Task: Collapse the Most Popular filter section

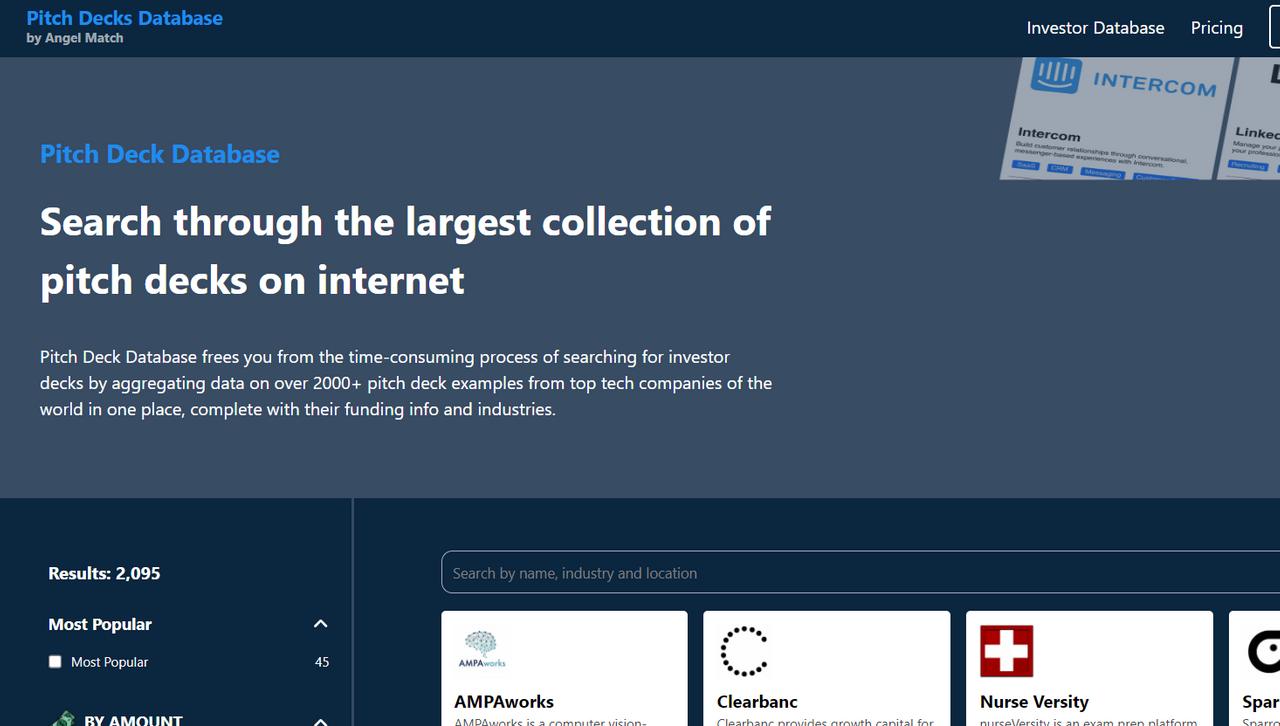Action: tap(320, 624)
